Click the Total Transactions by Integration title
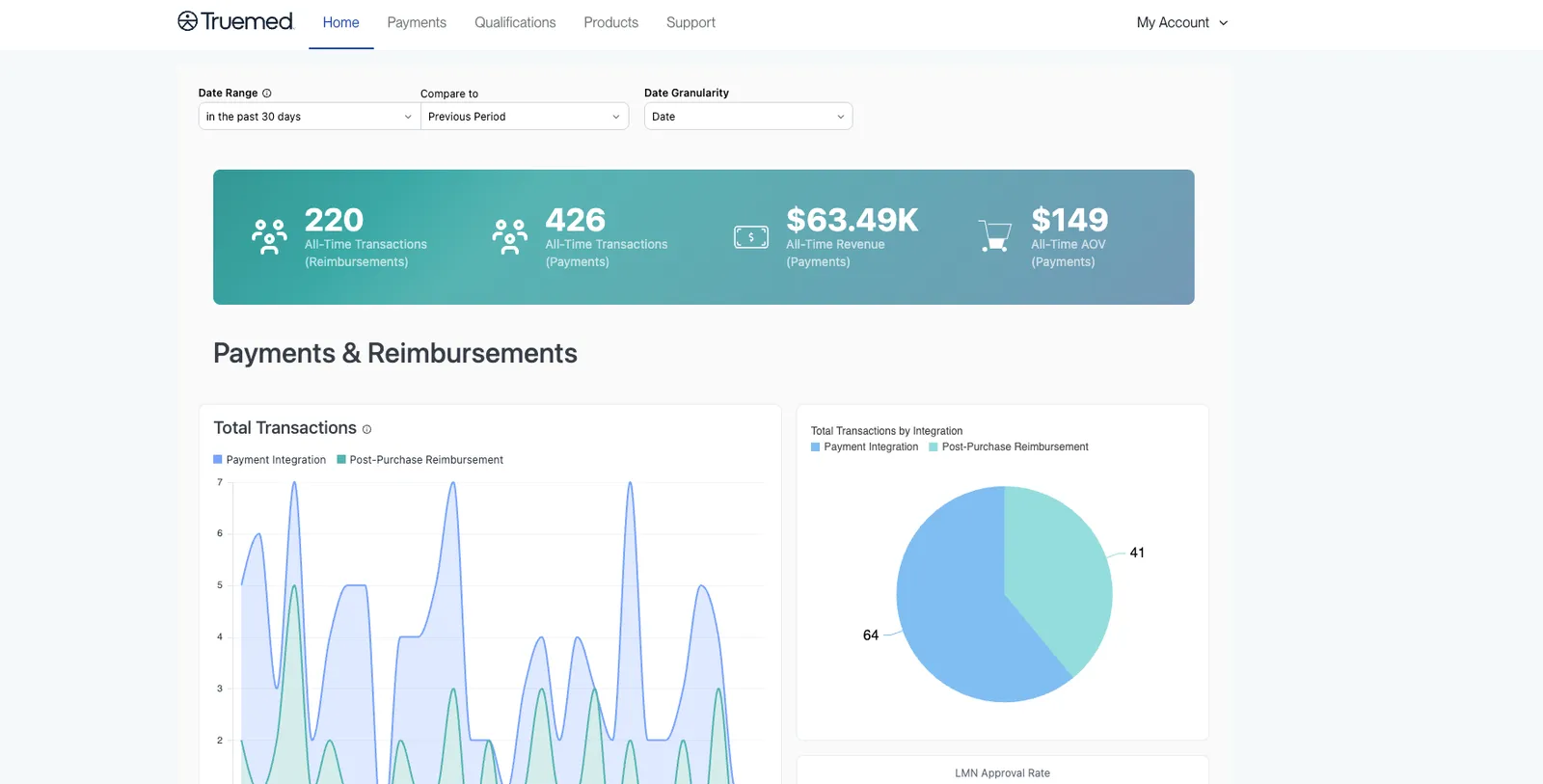The image size is (1543, 784). click(886, 431)
